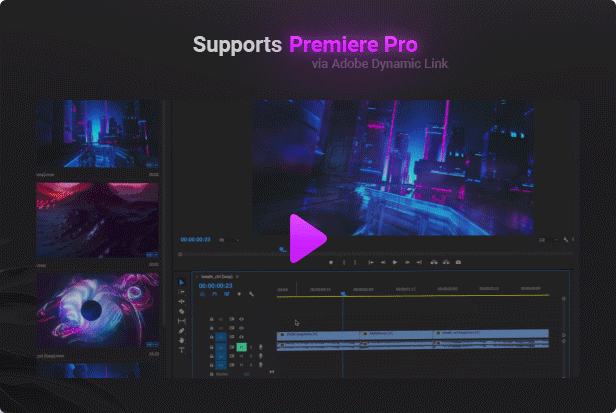This screenshot has width=616, height=413.
Task: Hide the top video track's eye toggle
Action: point(241,319)
